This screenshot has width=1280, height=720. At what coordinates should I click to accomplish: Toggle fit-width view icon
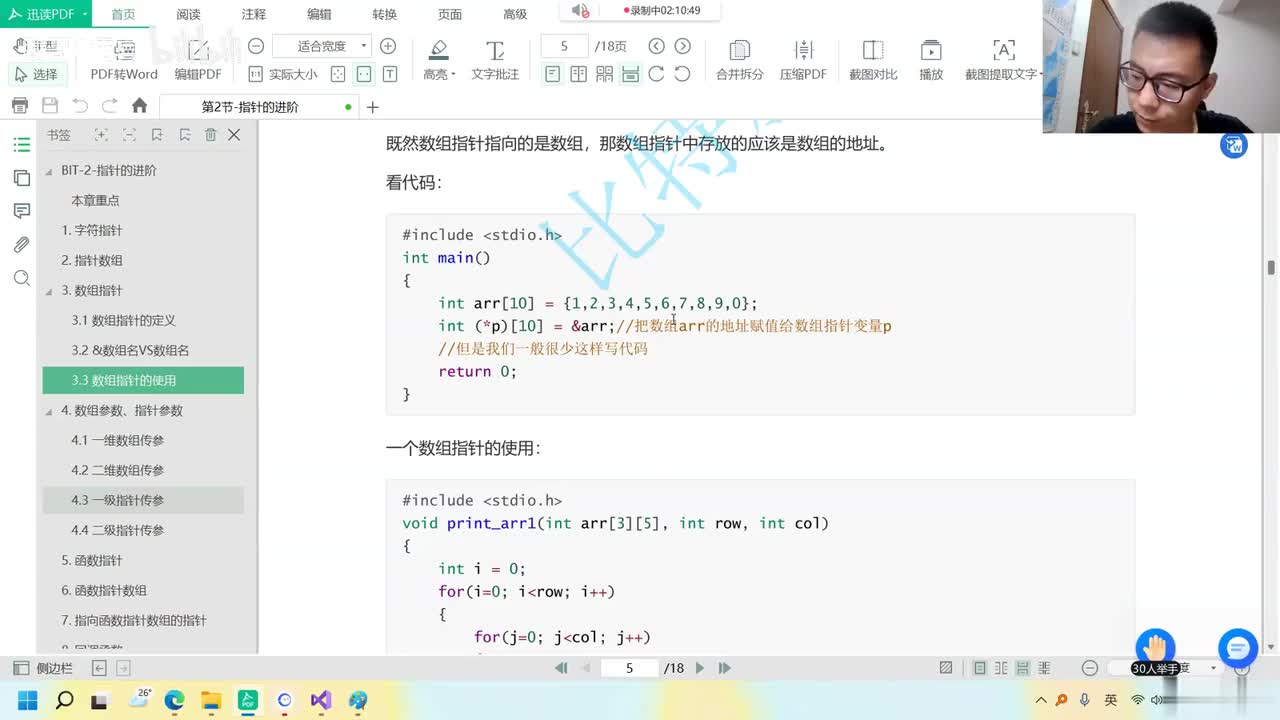tap(364, 74)
